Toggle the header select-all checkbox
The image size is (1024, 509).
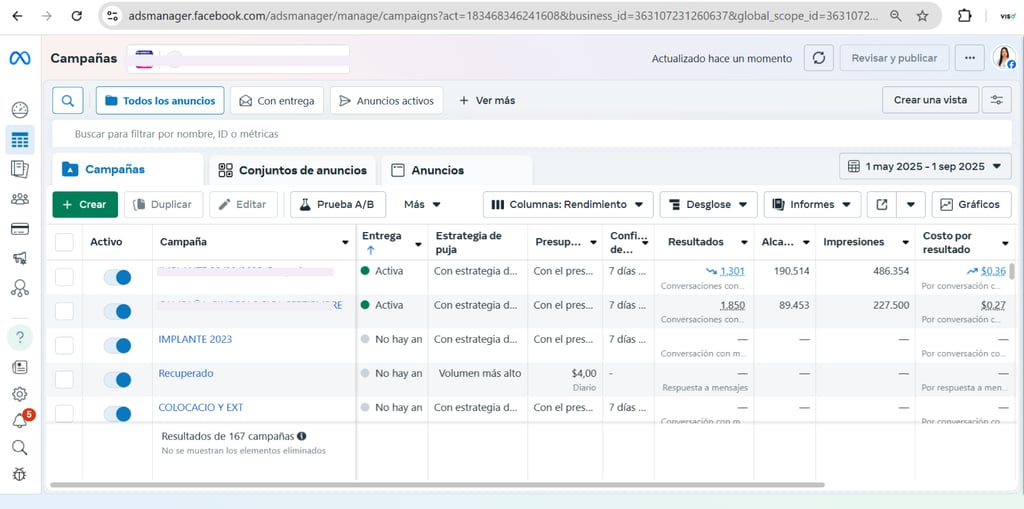(x=64, y=242)
